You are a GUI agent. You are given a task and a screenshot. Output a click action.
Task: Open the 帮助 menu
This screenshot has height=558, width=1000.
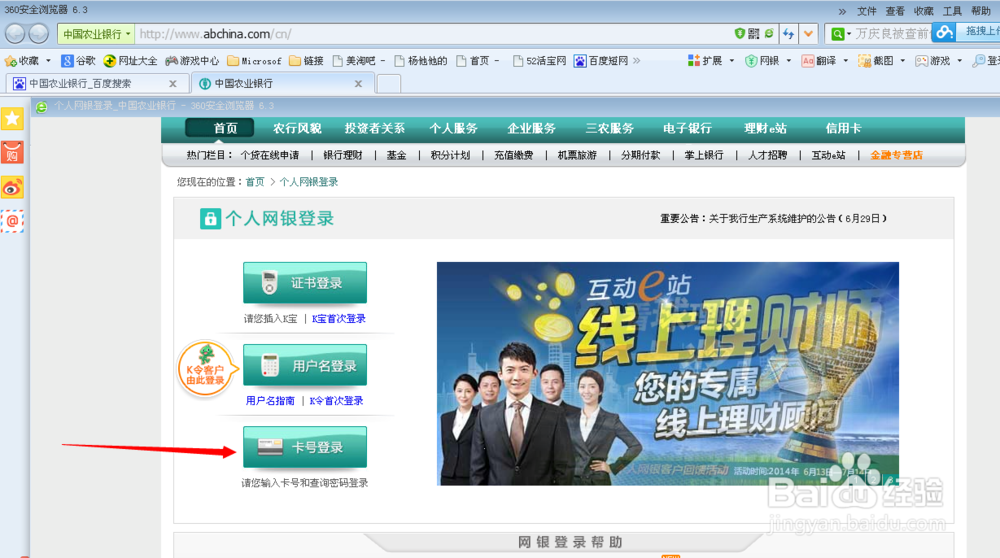[981, 11]
